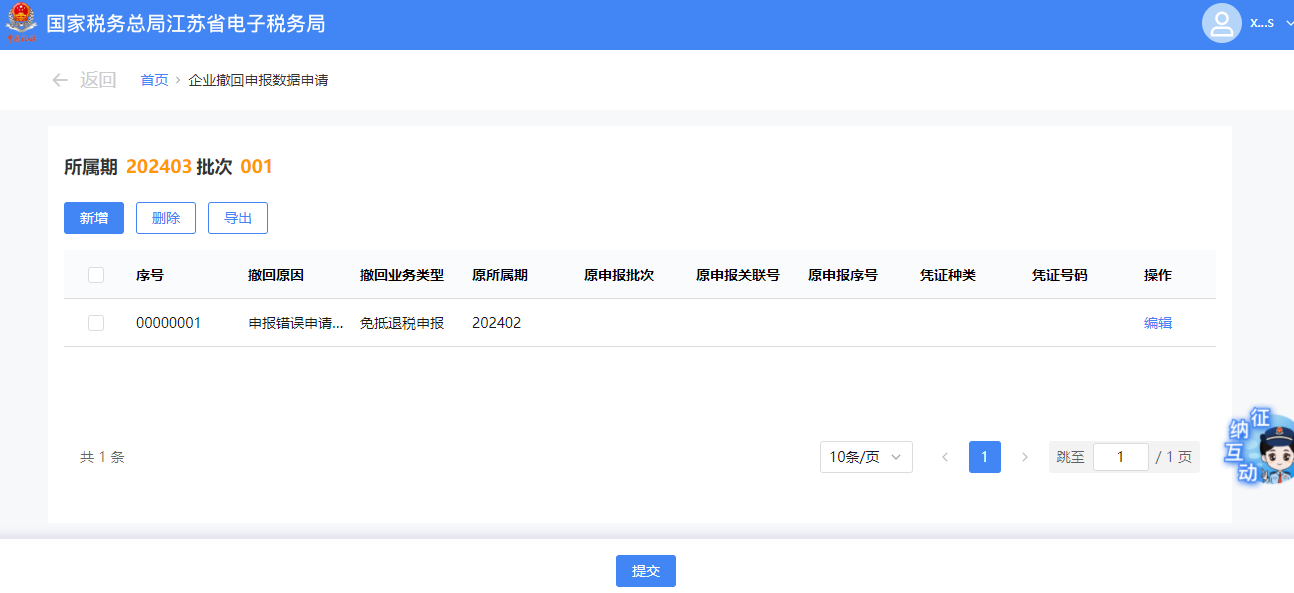Click the 首页 breadcrumb link

(154, 80)
